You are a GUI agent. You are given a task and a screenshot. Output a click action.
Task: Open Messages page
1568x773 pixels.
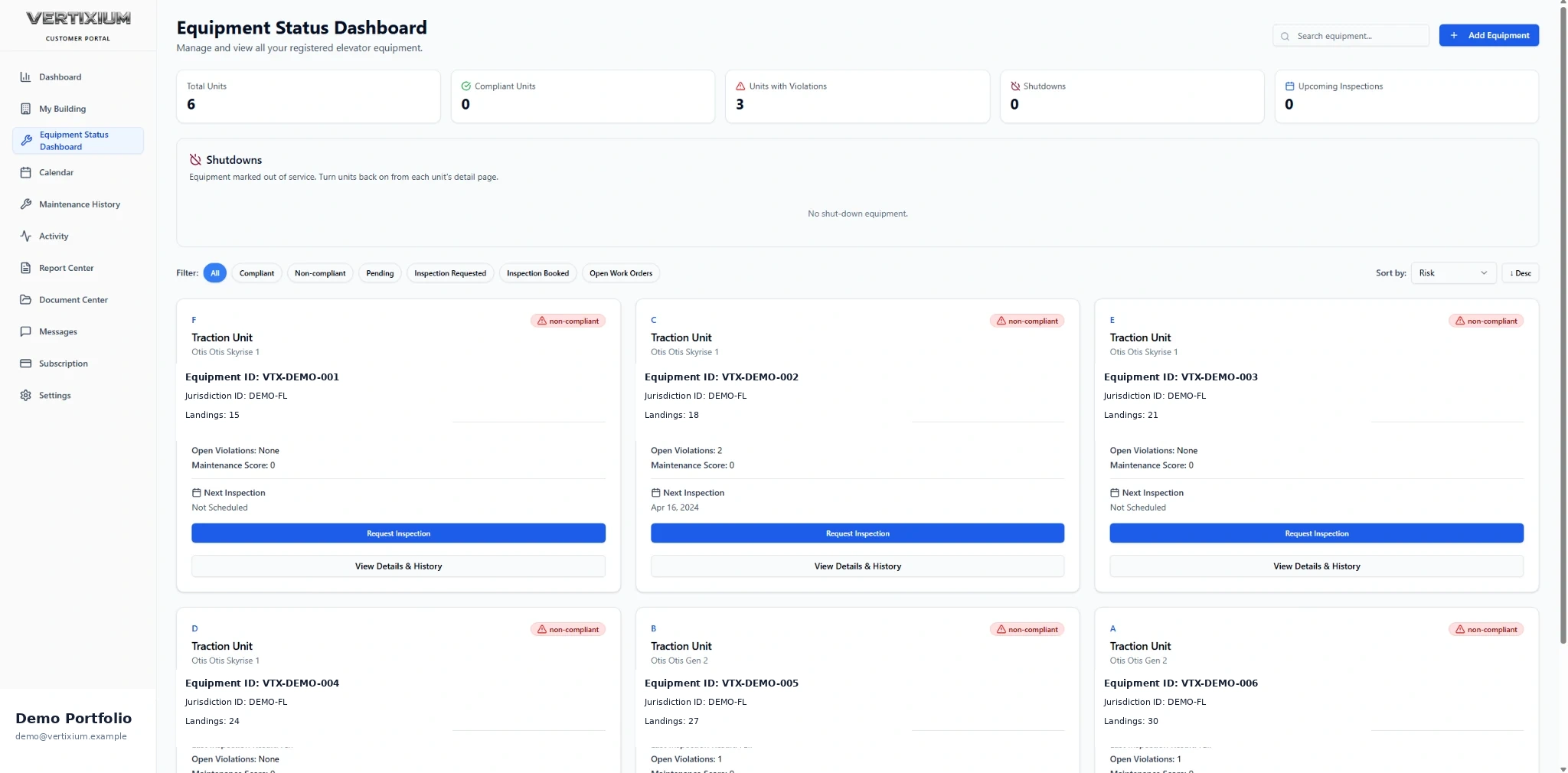point(78,331)
